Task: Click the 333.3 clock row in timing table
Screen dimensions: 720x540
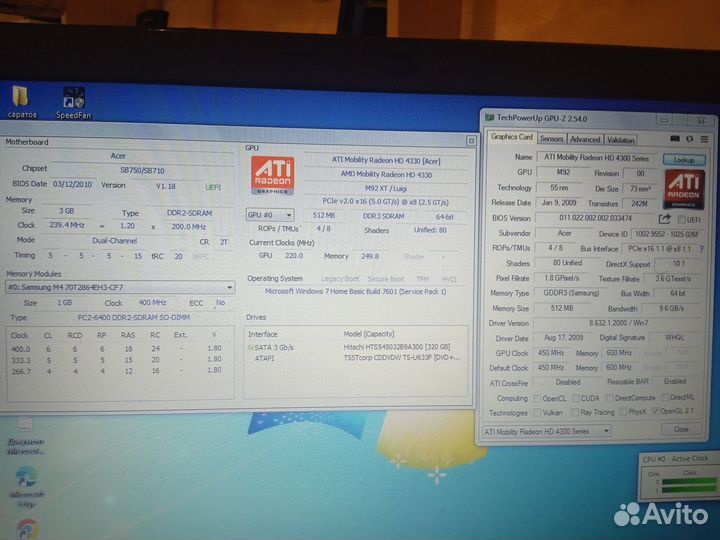Action: click(117, 360)
